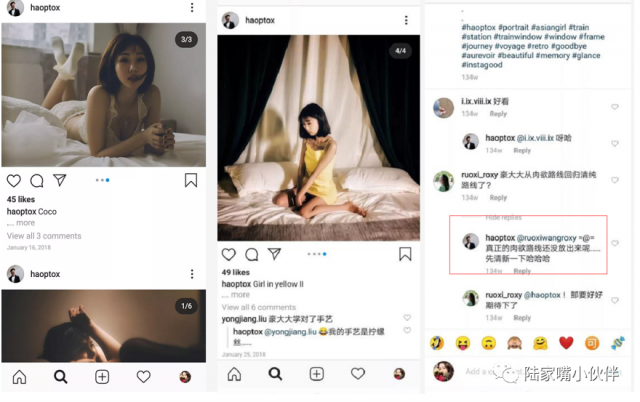Share the Coco post via paper plane icon
The height and width of the screenshot is (402, 640).
pyautogui.click(x=60, y=180)
